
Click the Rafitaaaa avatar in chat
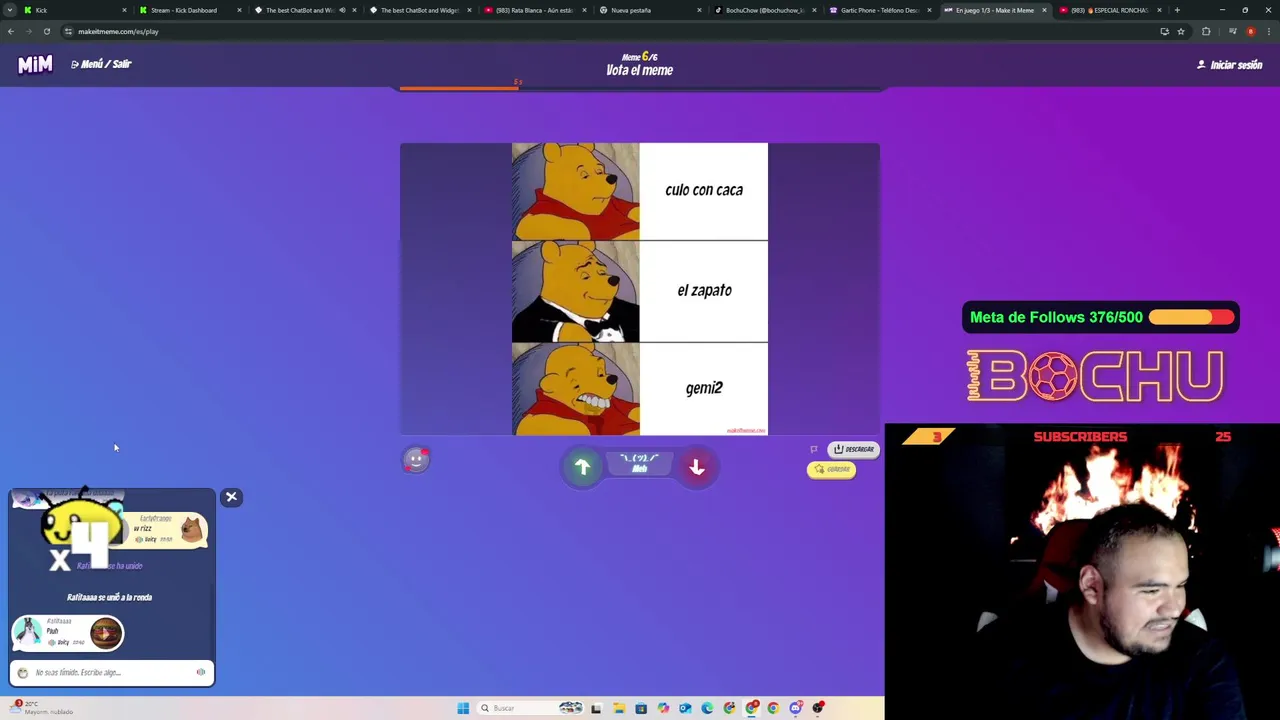tap(28, 631)
